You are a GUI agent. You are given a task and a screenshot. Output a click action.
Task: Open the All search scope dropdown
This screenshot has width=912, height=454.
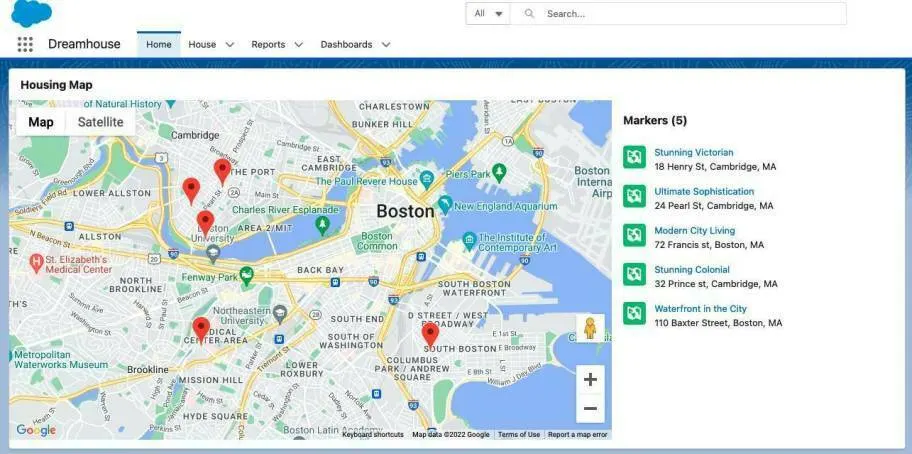click(x=488, y=13)
